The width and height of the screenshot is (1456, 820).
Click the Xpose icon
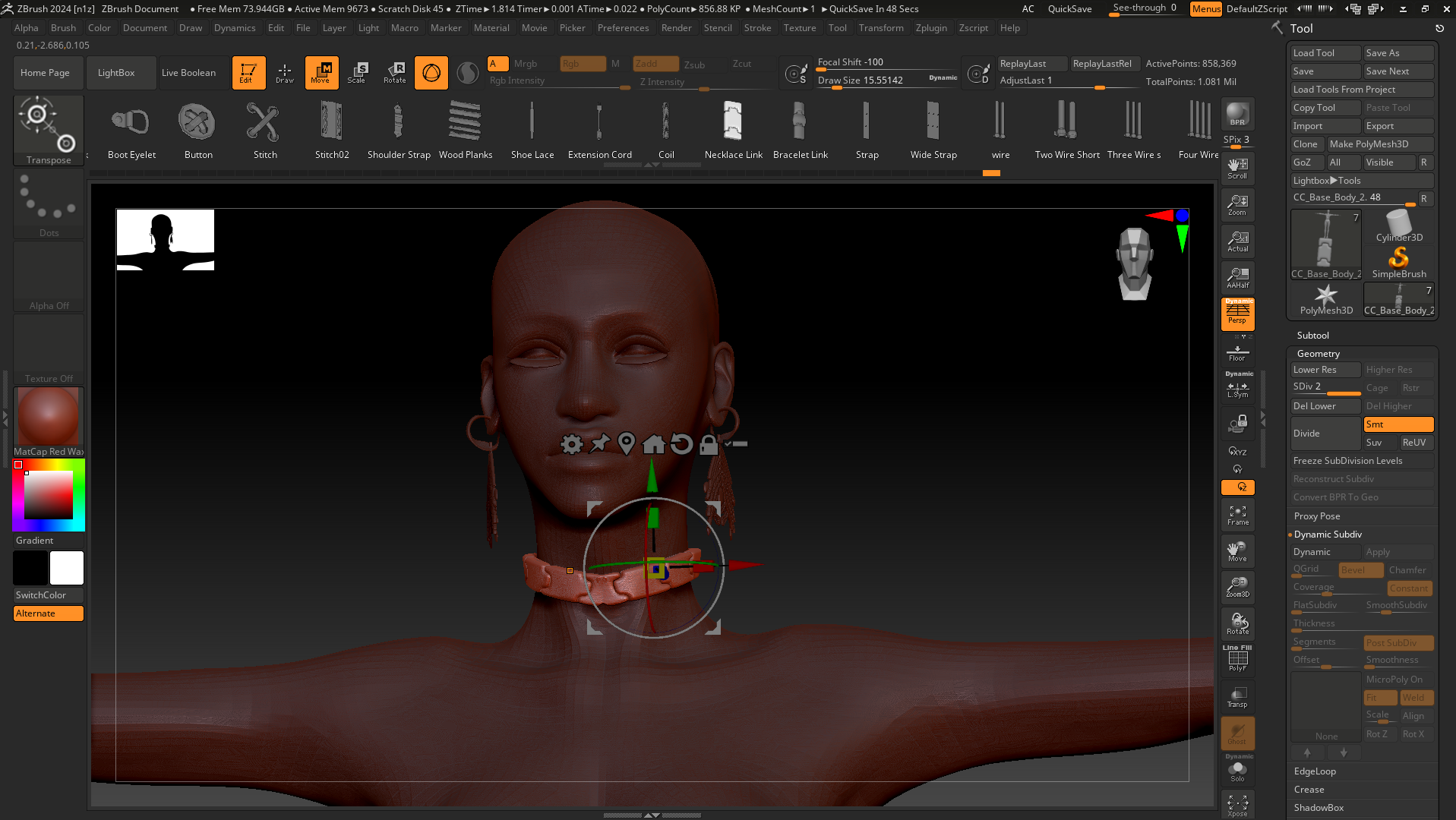coord(1237,806)
